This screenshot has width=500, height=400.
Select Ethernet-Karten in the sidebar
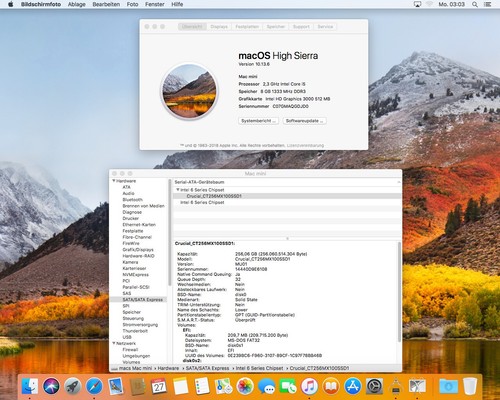139,225
